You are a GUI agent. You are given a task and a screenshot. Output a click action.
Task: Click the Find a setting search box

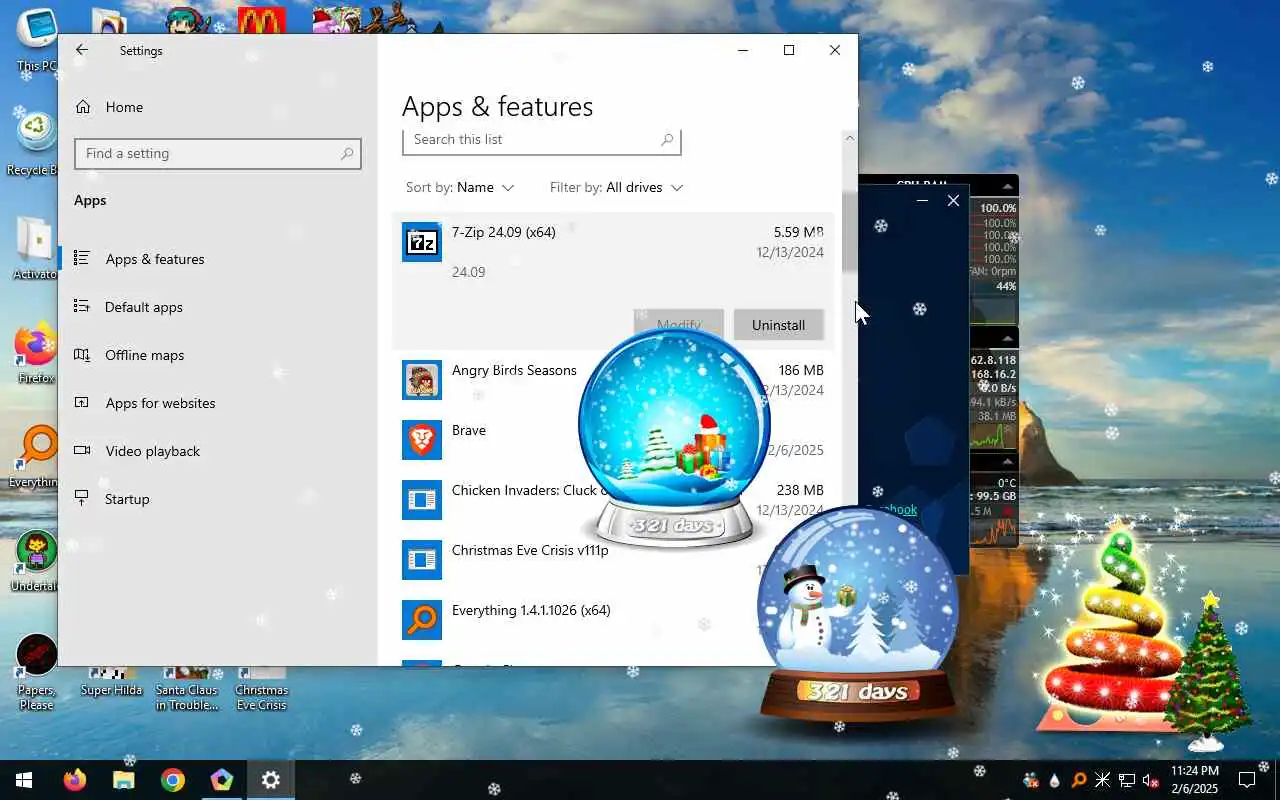point(217,153)
